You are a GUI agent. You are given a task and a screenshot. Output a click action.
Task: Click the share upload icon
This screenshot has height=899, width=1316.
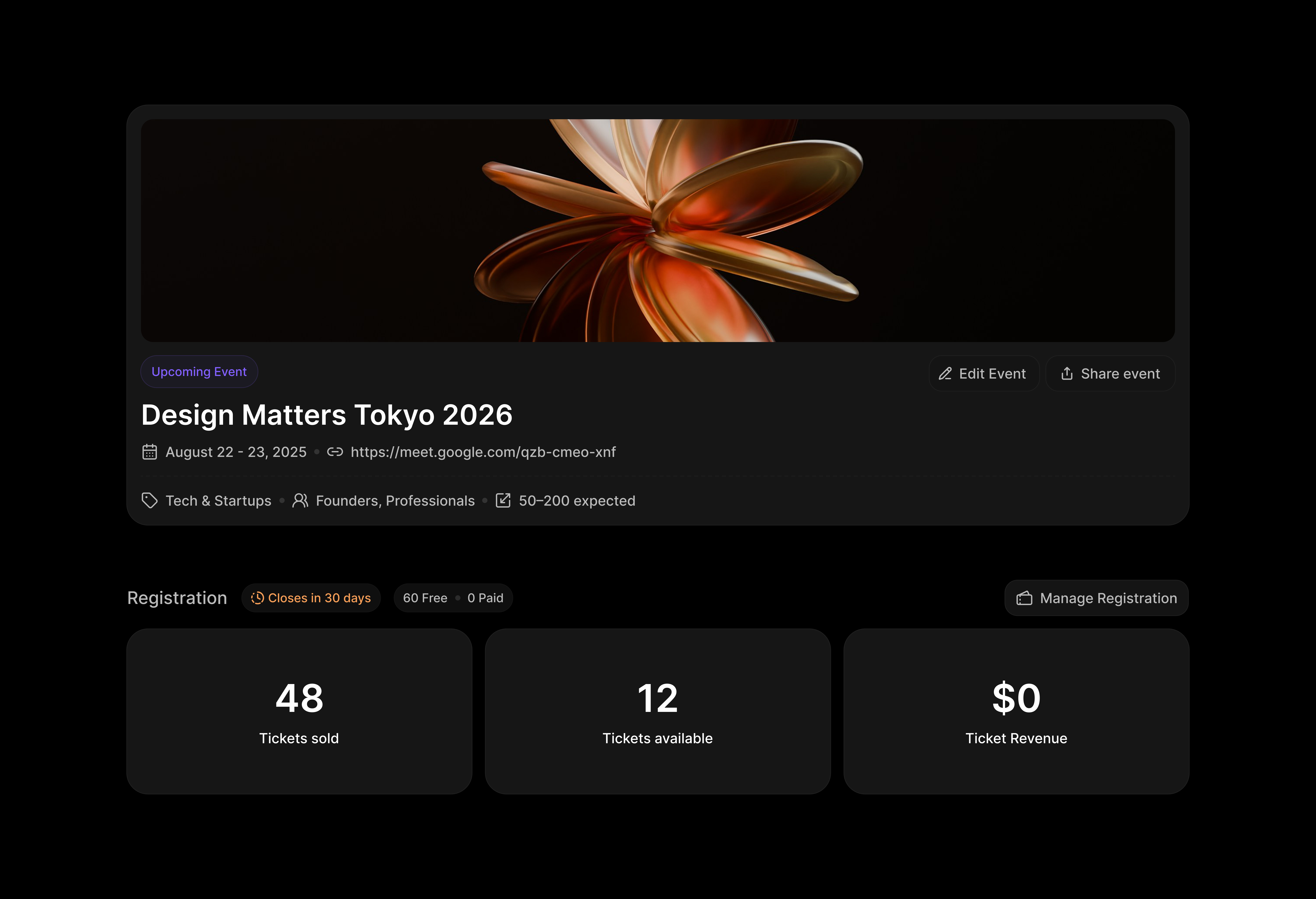(x=1067, y=374)
